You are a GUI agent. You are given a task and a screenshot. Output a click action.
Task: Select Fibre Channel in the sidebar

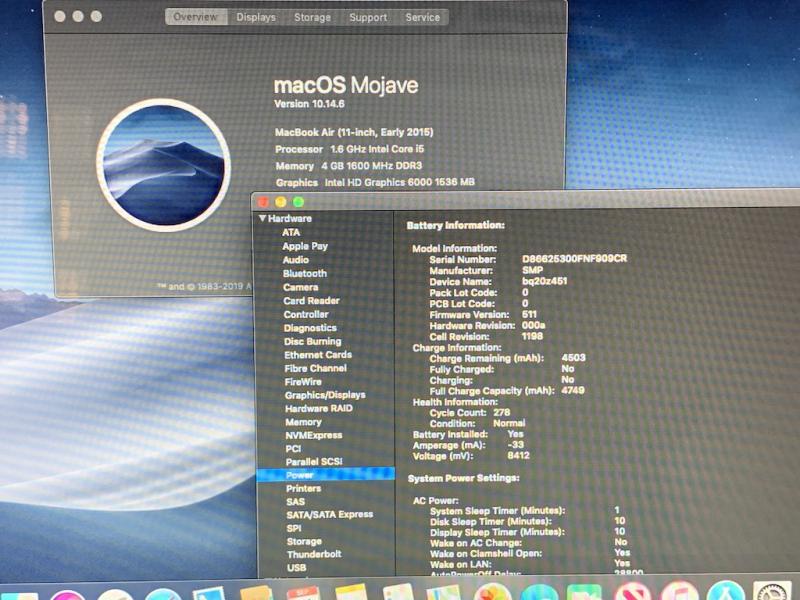click(x=315, y=368)
